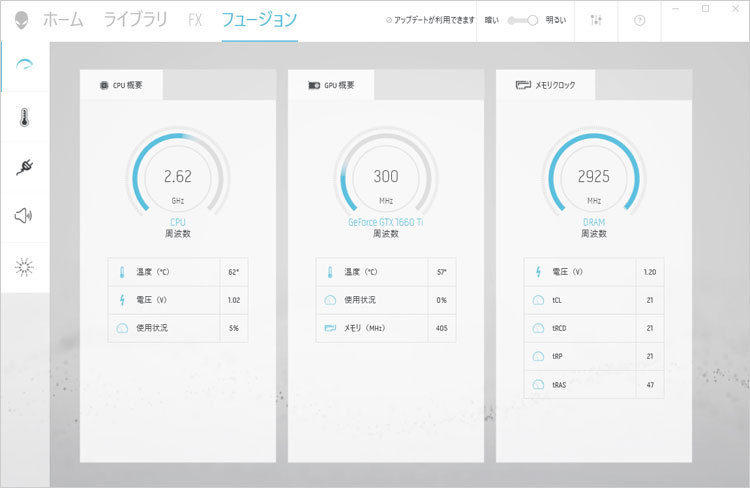Click the tRAS row gauge icon
Image resolution: width=750 pixels, height=488 pixels.
pos(538,385)
